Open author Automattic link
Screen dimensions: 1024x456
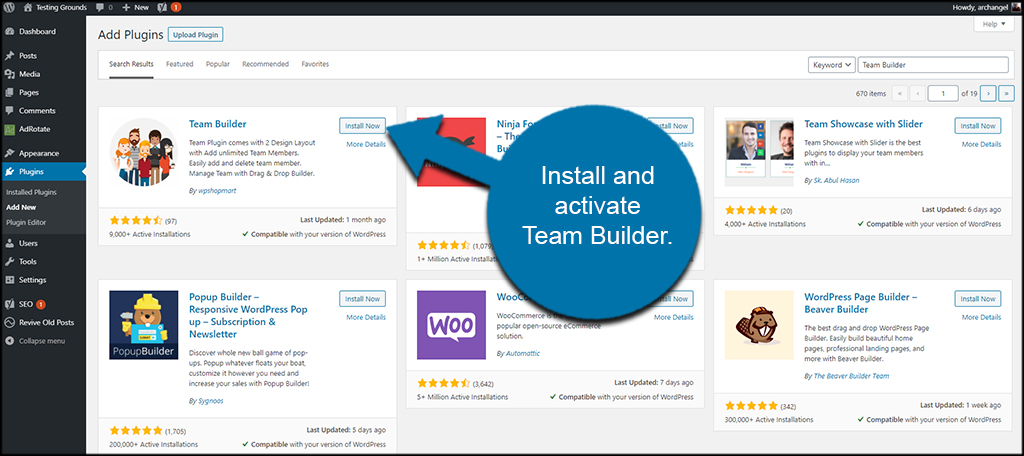click(x=522, y=353)
